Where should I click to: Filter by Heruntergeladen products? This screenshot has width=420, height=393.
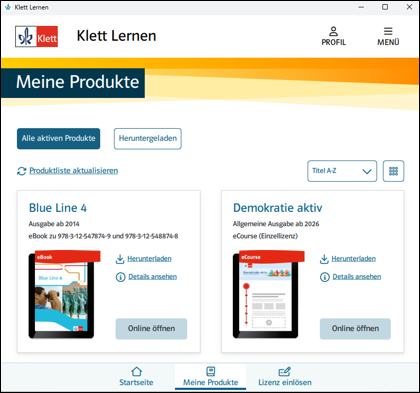(x=148, y=138)
